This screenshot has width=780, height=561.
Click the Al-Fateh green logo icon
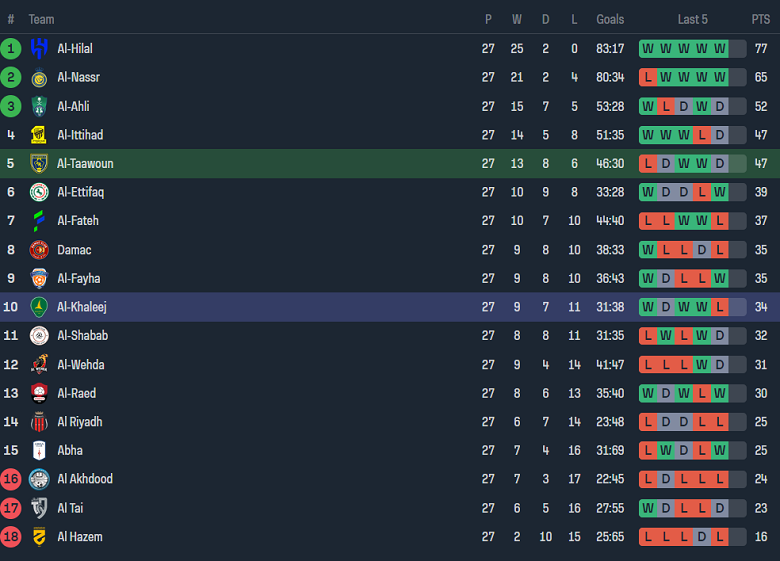tap(39, 221)
